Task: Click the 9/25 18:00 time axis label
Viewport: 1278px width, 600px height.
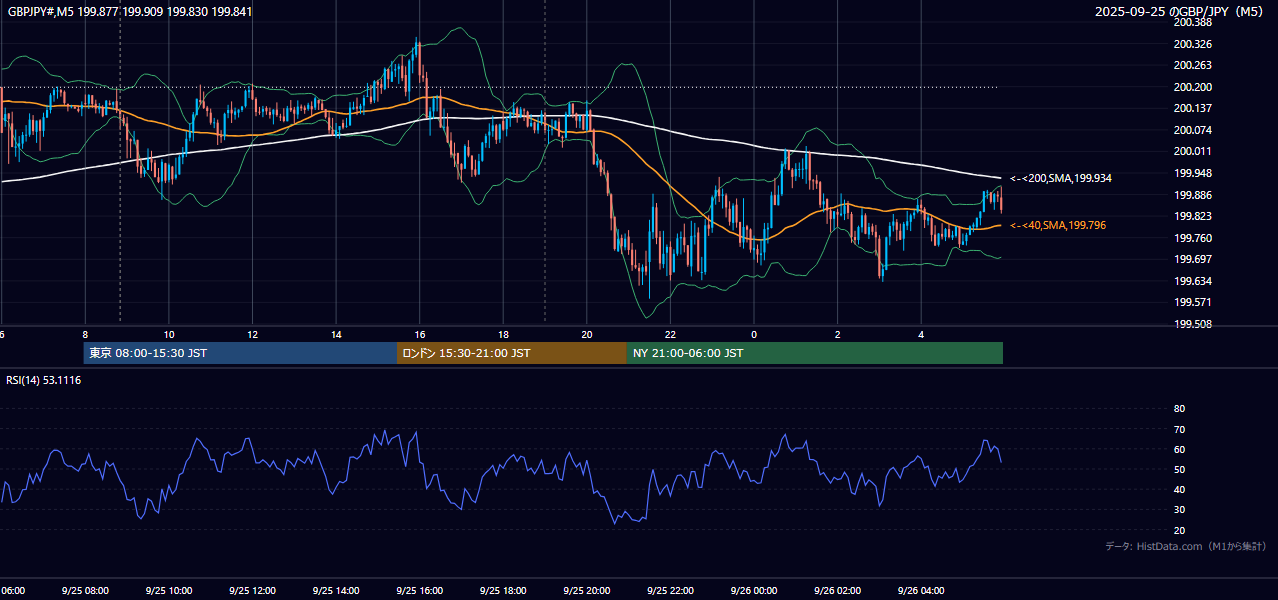Action: pos(503,591)
